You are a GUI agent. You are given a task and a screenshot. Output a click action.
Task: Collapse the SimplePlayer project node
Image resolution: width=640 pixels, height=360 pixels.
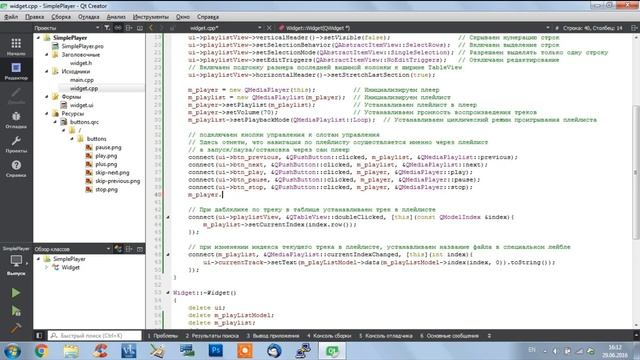point(38,38)
